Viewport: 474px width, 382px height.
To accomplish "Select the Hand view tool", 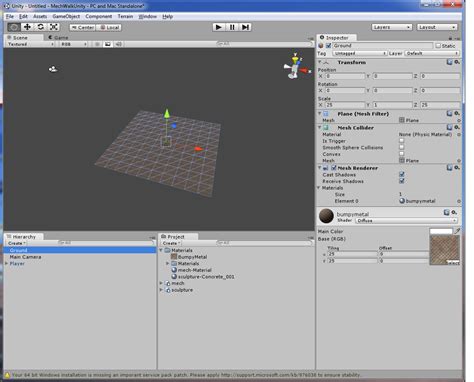I will click(x=14, y=27).
